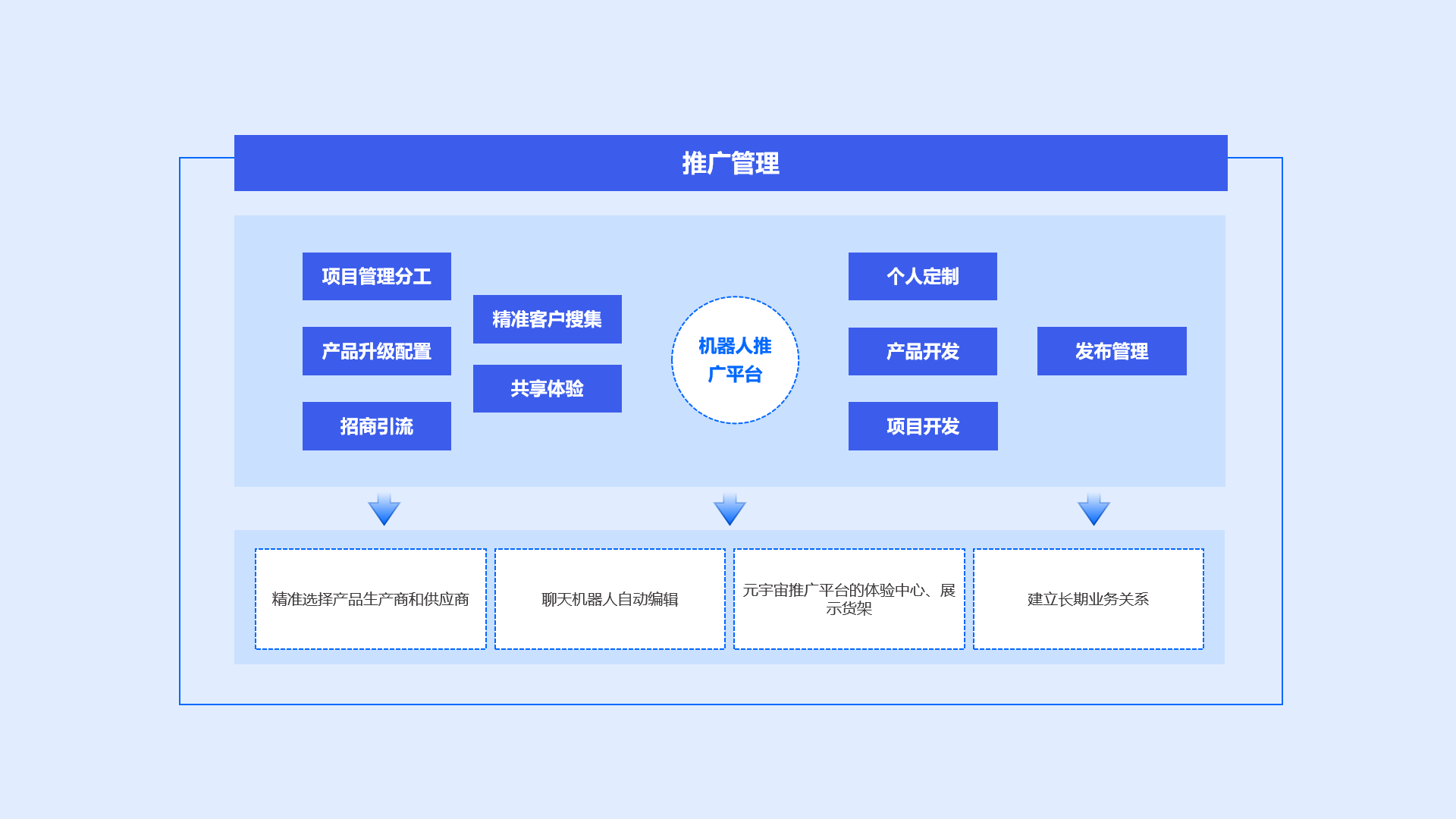The width and height of the screenshot is (1456, 819).
Task: Click the 产品升级配置 block
Action: click(x=376, y=351)
